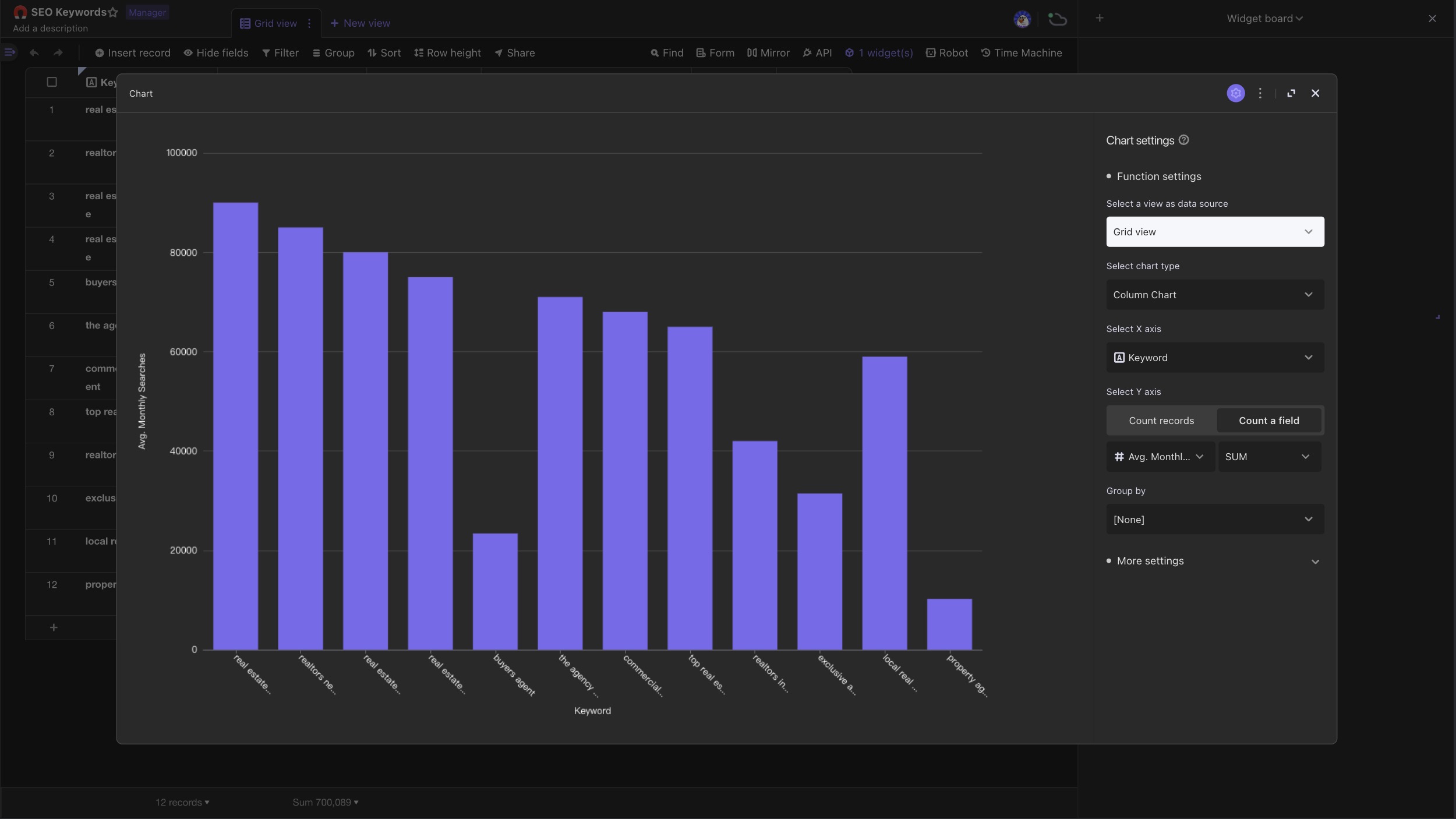
Task: Open the SUM aggregation dropdown
Action: tap(1269, 457)
